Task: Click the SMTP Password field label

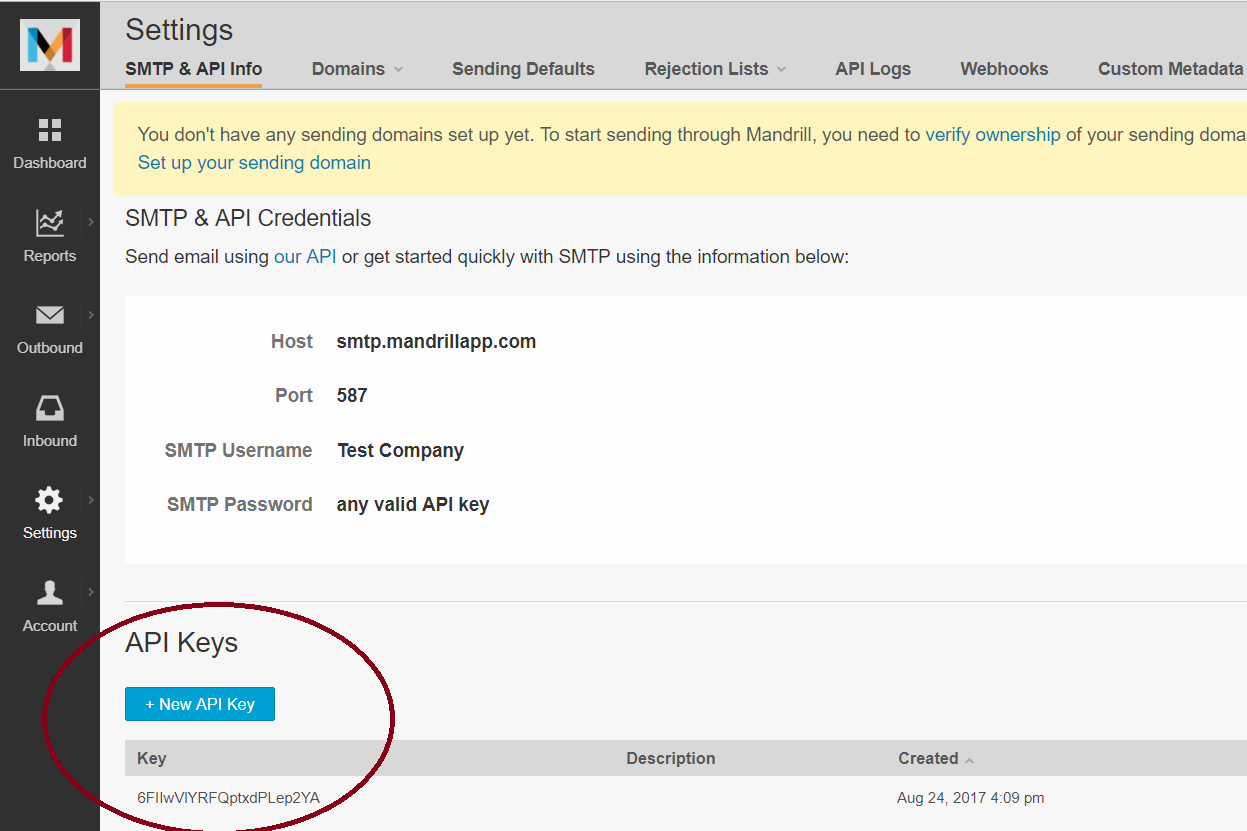Action: [240, 505]
